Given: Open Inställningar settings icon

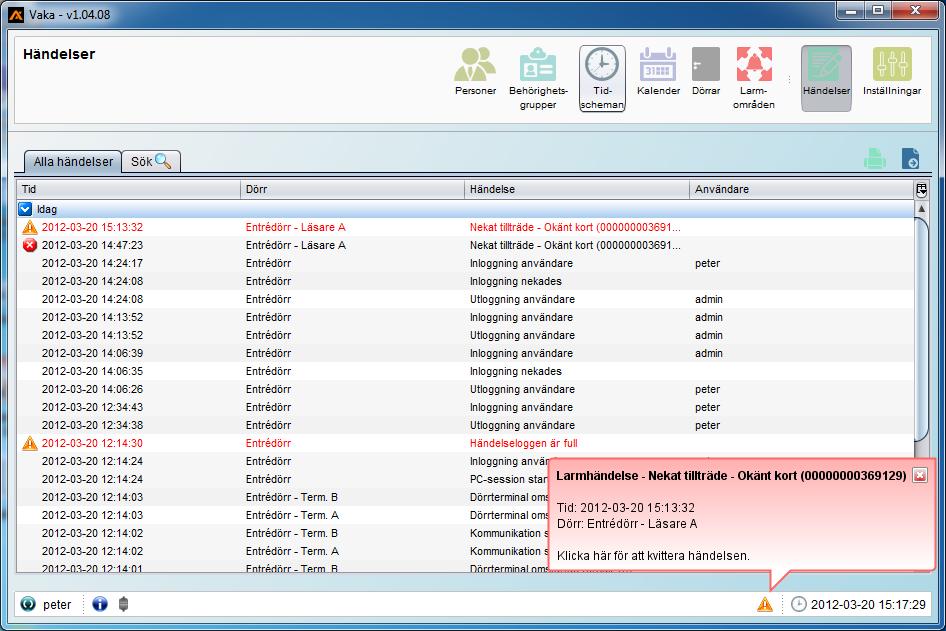Looking at the screenshot, I should click(x=892, y=71).
